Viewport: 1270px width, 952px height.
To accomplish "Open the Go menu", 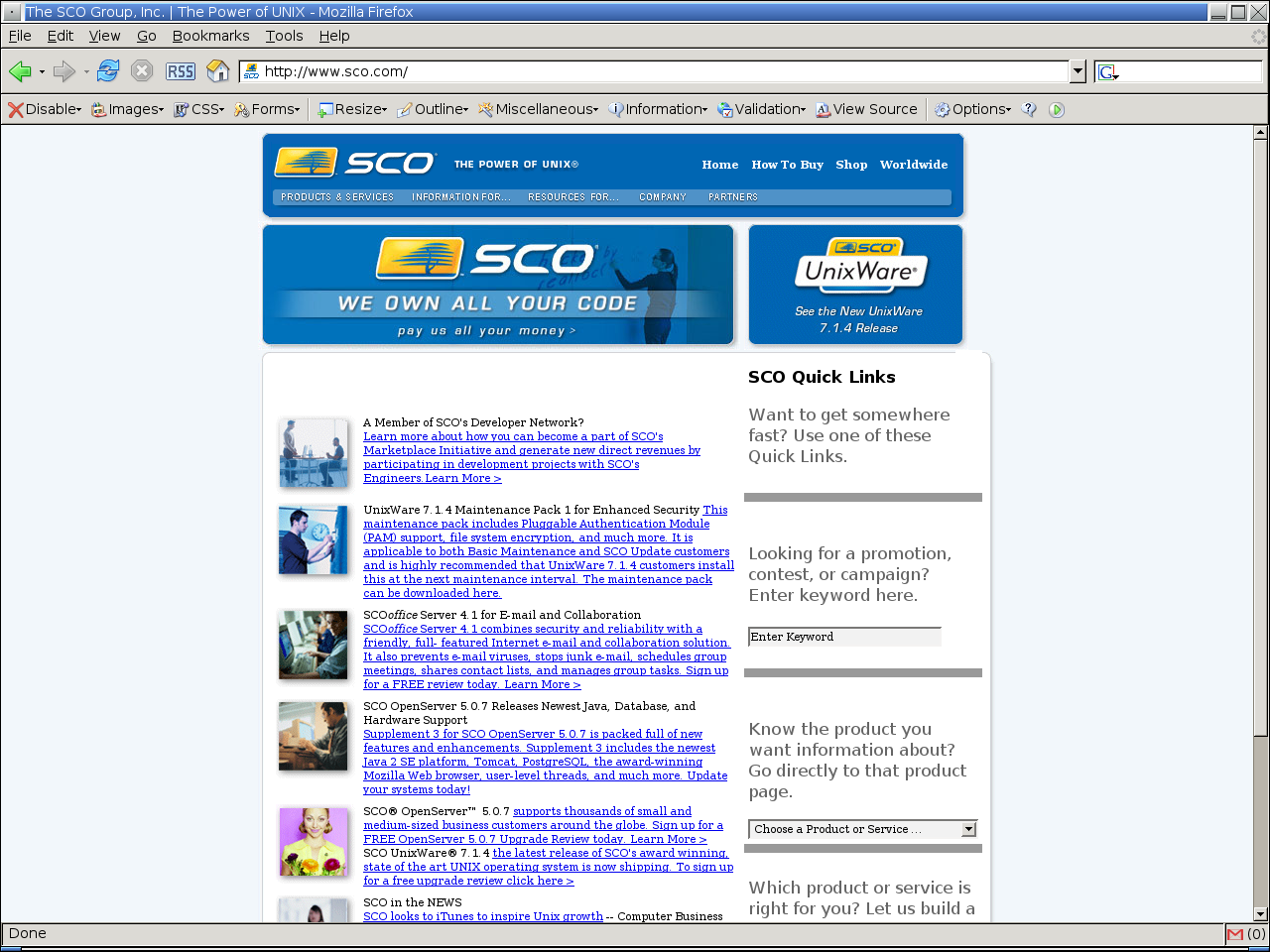I will pos(147,36).
